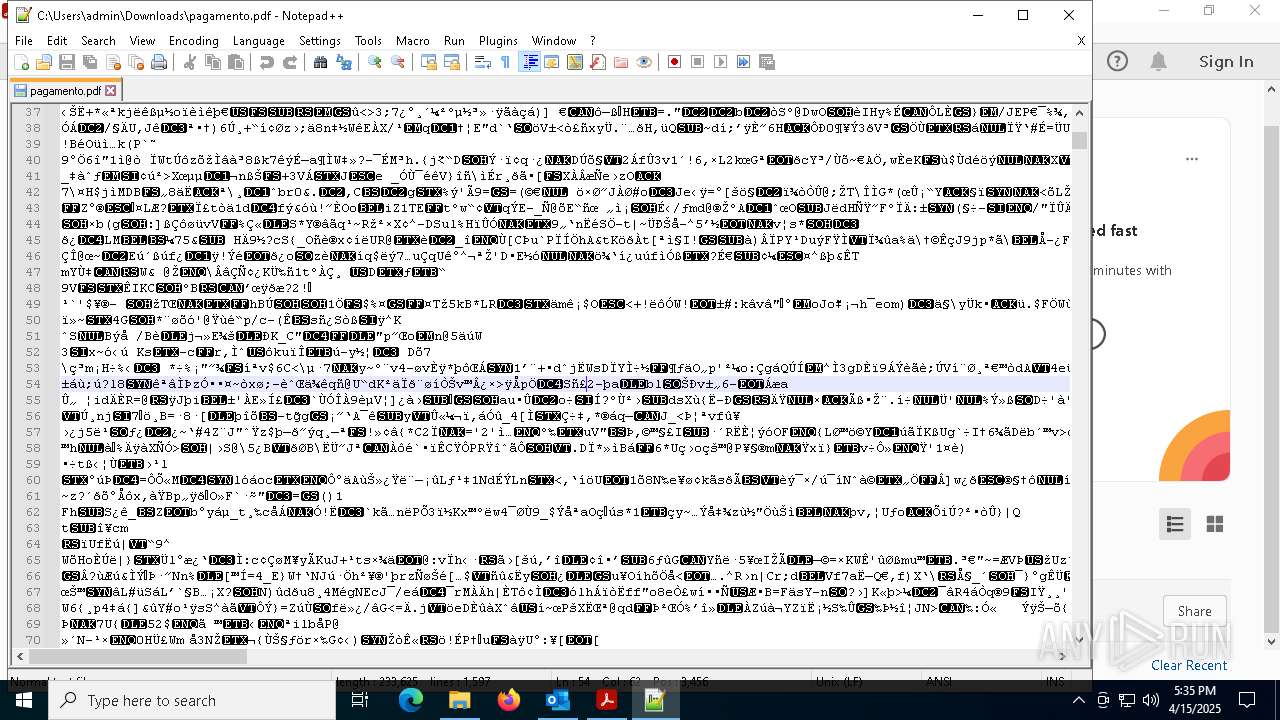Click the New file toolbar icon
Image resolution: width=1280 pixels, height=720 pixels.
click(21, 62)
